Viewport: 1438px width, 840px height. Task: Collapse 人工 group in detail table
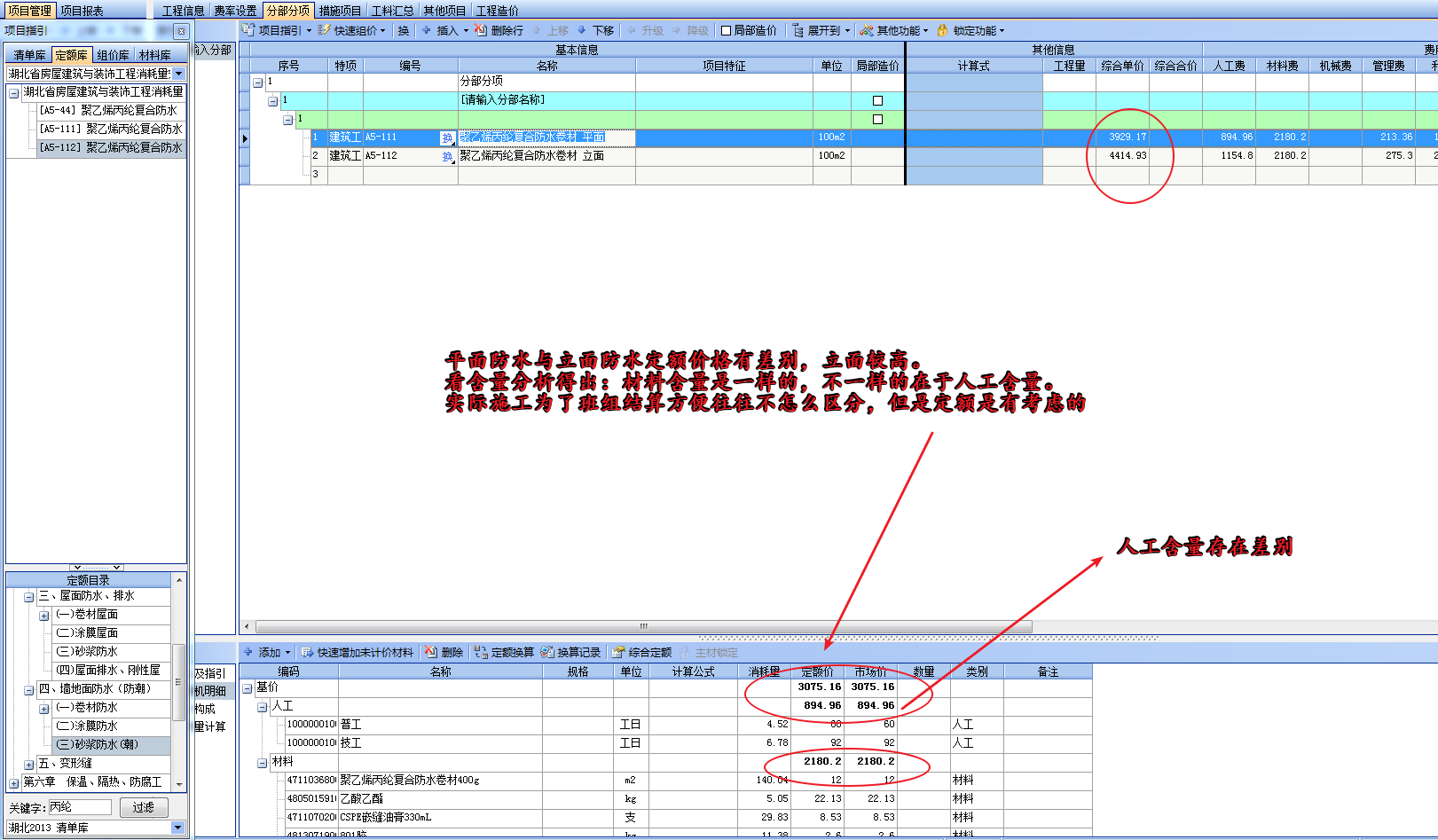pyautogui.click(x=263, y=707)
